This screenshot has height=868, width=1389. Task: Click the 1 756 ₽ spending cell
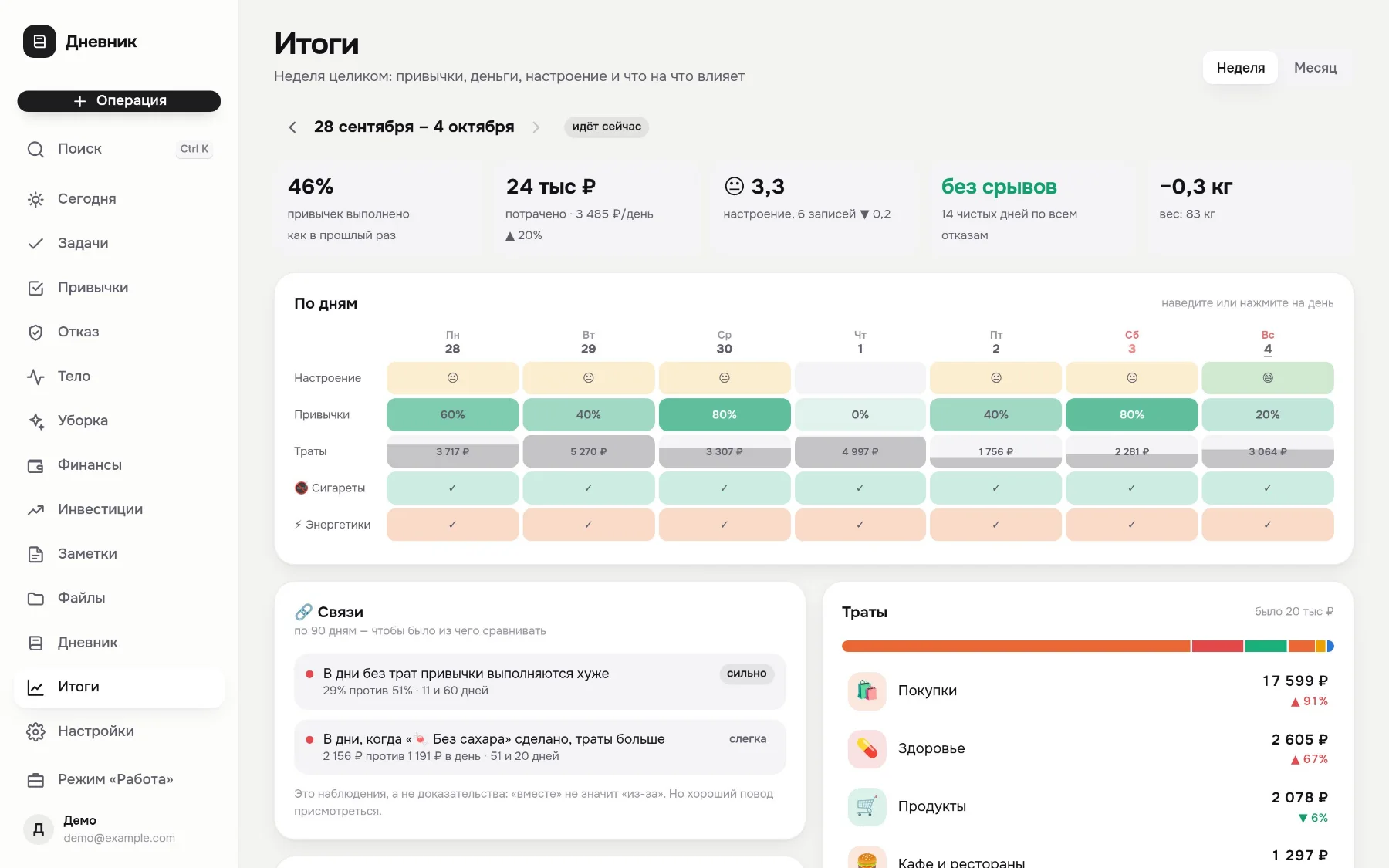(x=995, y=451)
